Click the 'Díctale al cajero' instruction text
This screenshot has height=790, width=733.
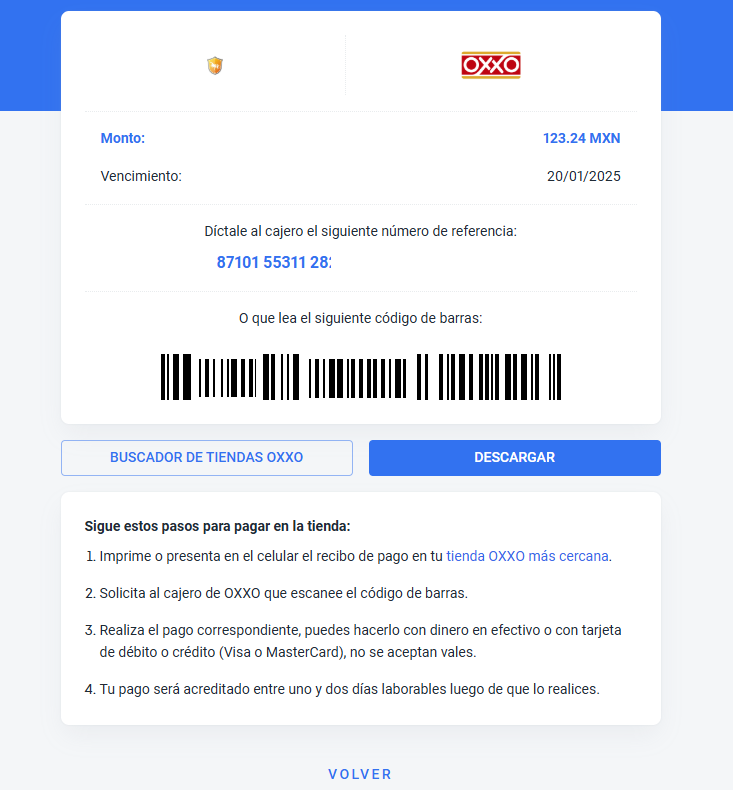(361, 231)
